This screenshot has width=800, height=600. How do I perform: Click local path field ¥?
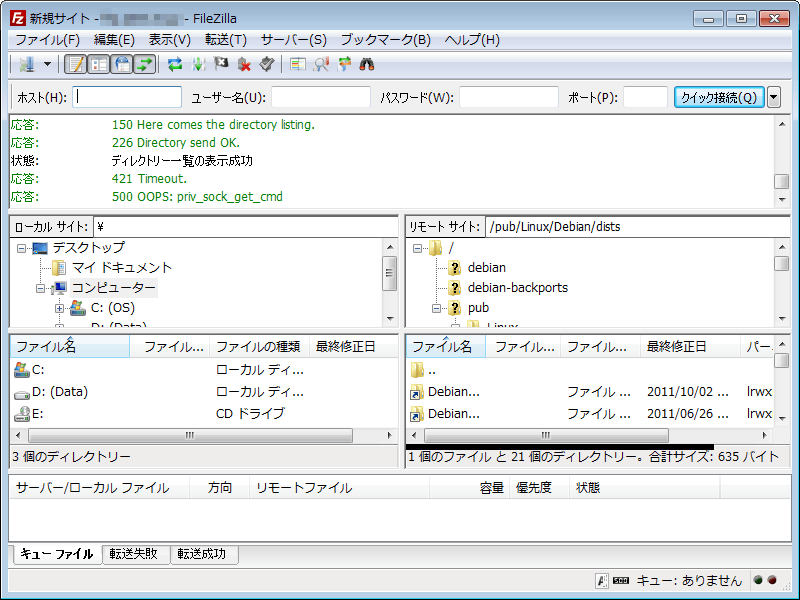pyautogui.click(x=245, y=227)
